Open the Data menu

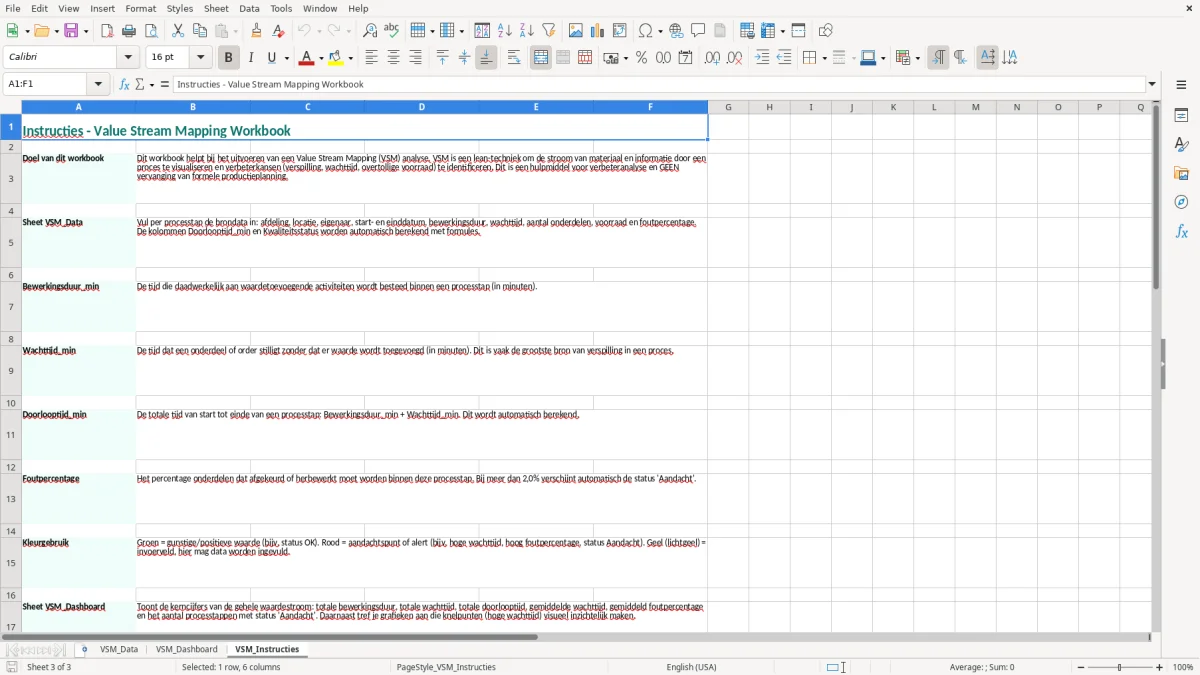(x=249, y=8)
